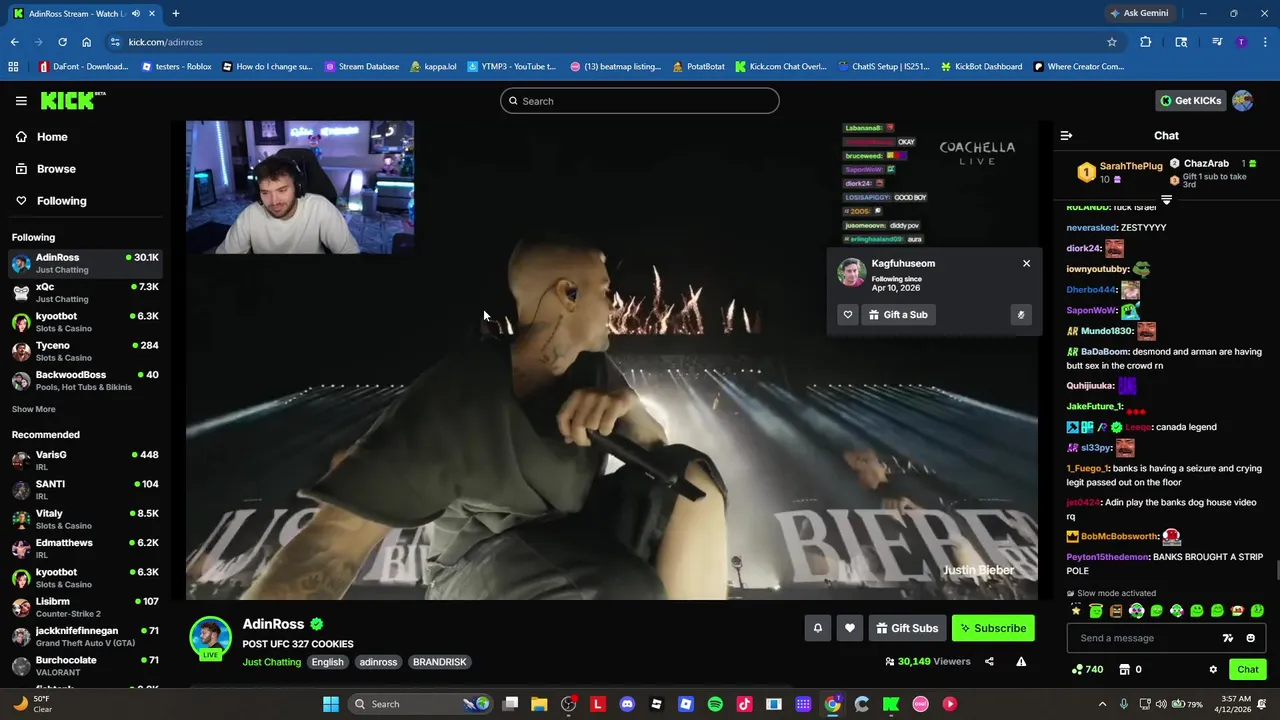Click the BRANDRISK tag
Viewport: 1280px width, 720px height.
440,662
